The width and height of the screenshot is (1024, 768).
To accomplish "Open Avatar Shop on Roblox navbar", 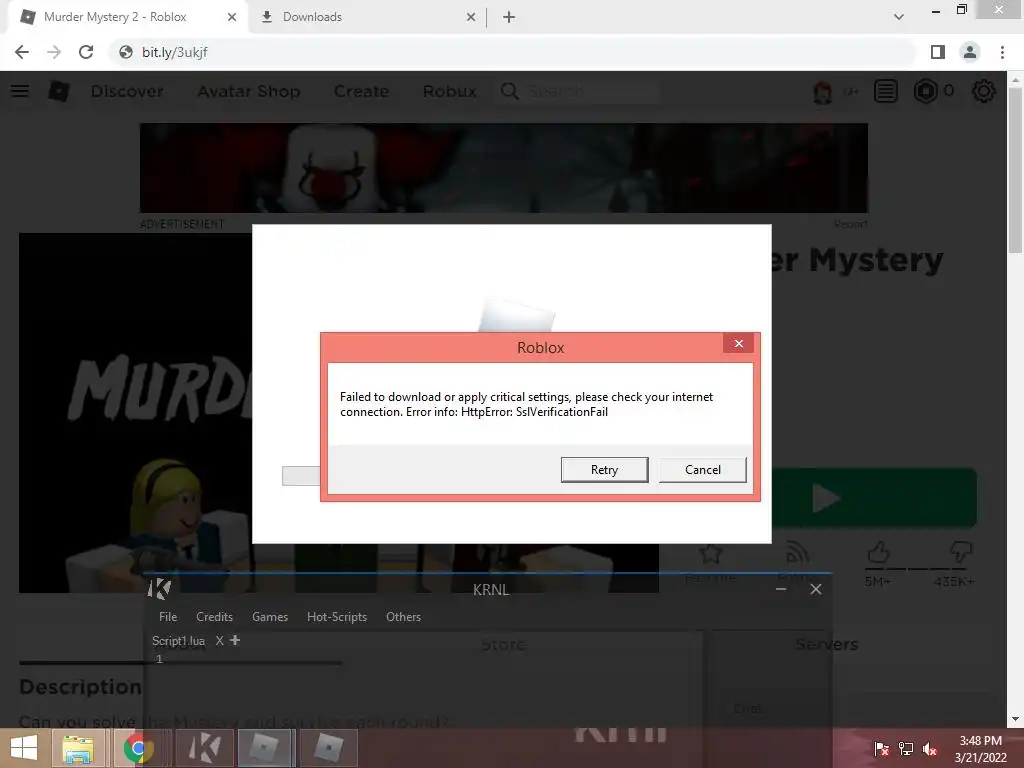I will (249, 91).
